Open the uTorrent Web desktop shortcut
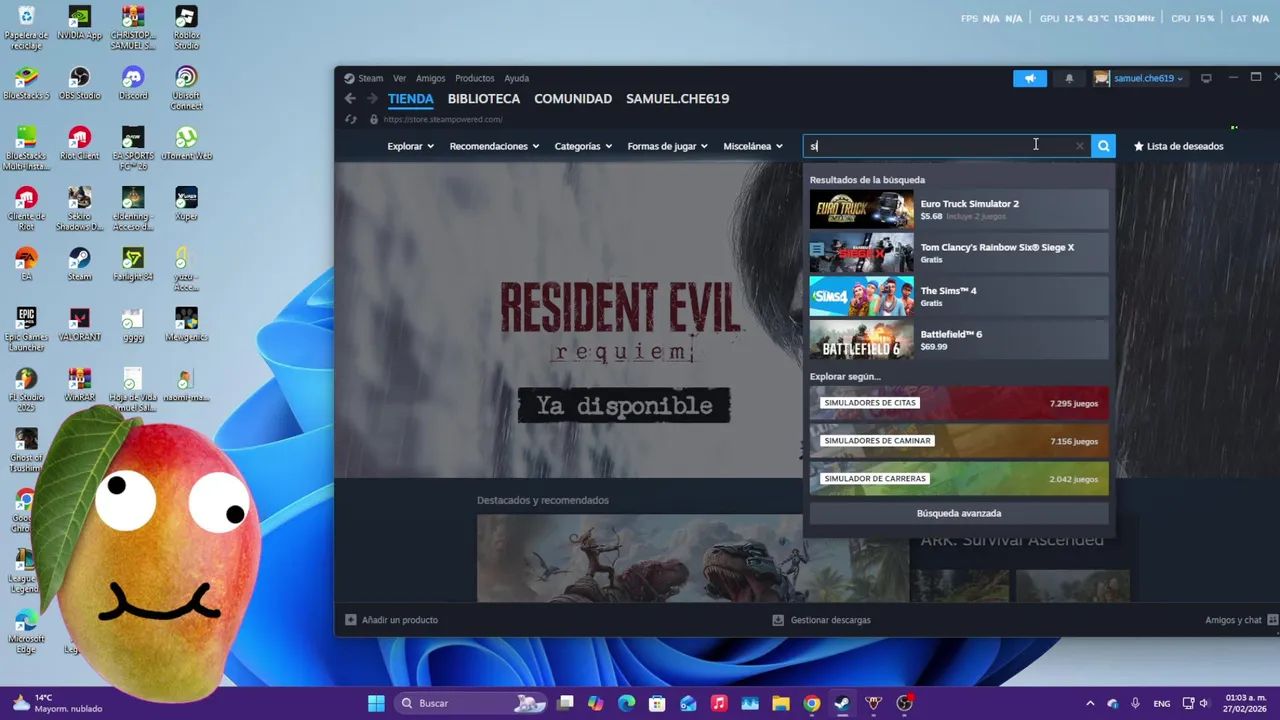Viewport: 1280px width, 720px height. (x=186, y=144)
